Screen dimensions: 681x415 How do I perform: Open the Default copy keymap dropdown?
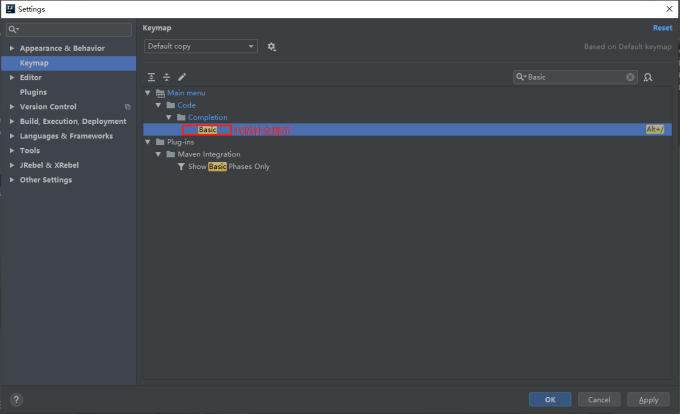(201, 46)
